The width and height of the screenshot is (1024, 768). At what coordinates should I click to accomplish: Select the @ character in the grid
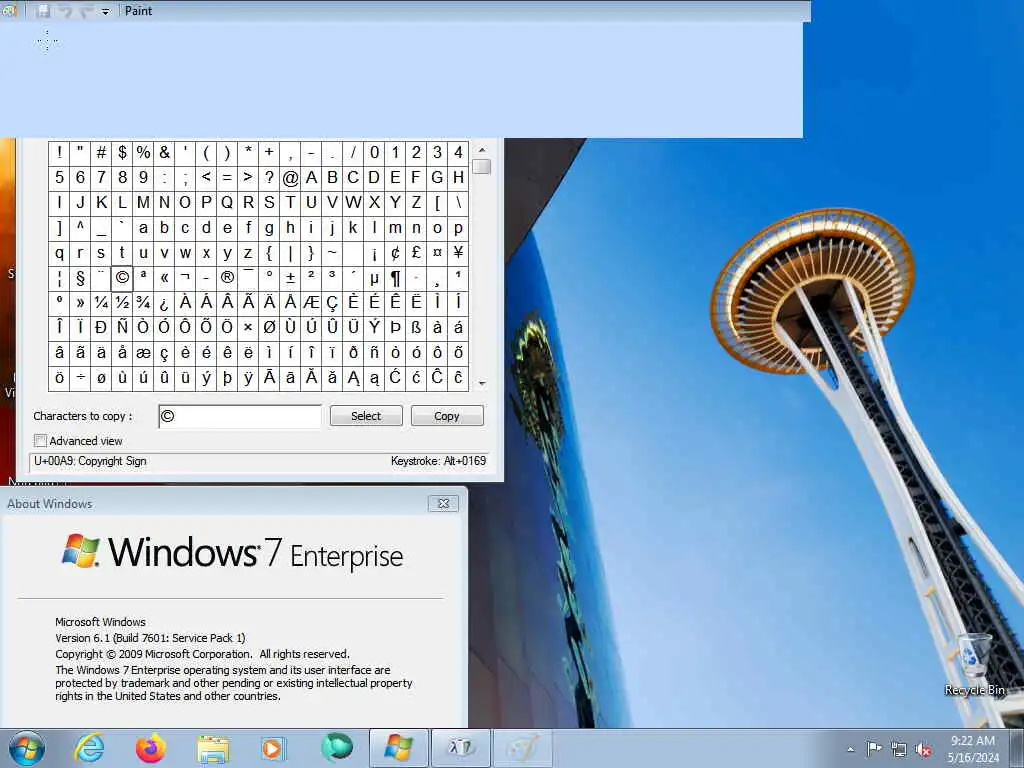(290, 178)
